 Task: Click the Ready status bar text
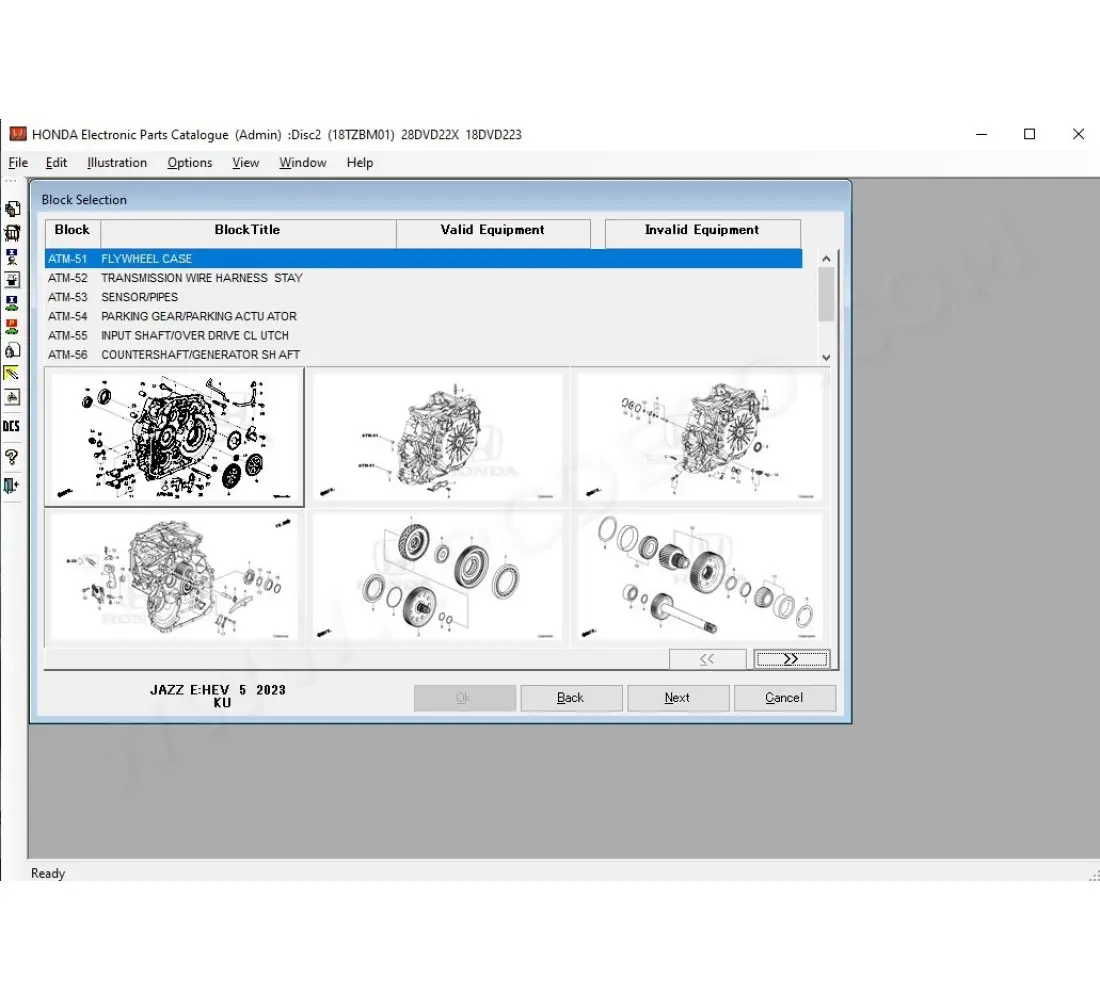pyautogui.click(x=48, y=874)
